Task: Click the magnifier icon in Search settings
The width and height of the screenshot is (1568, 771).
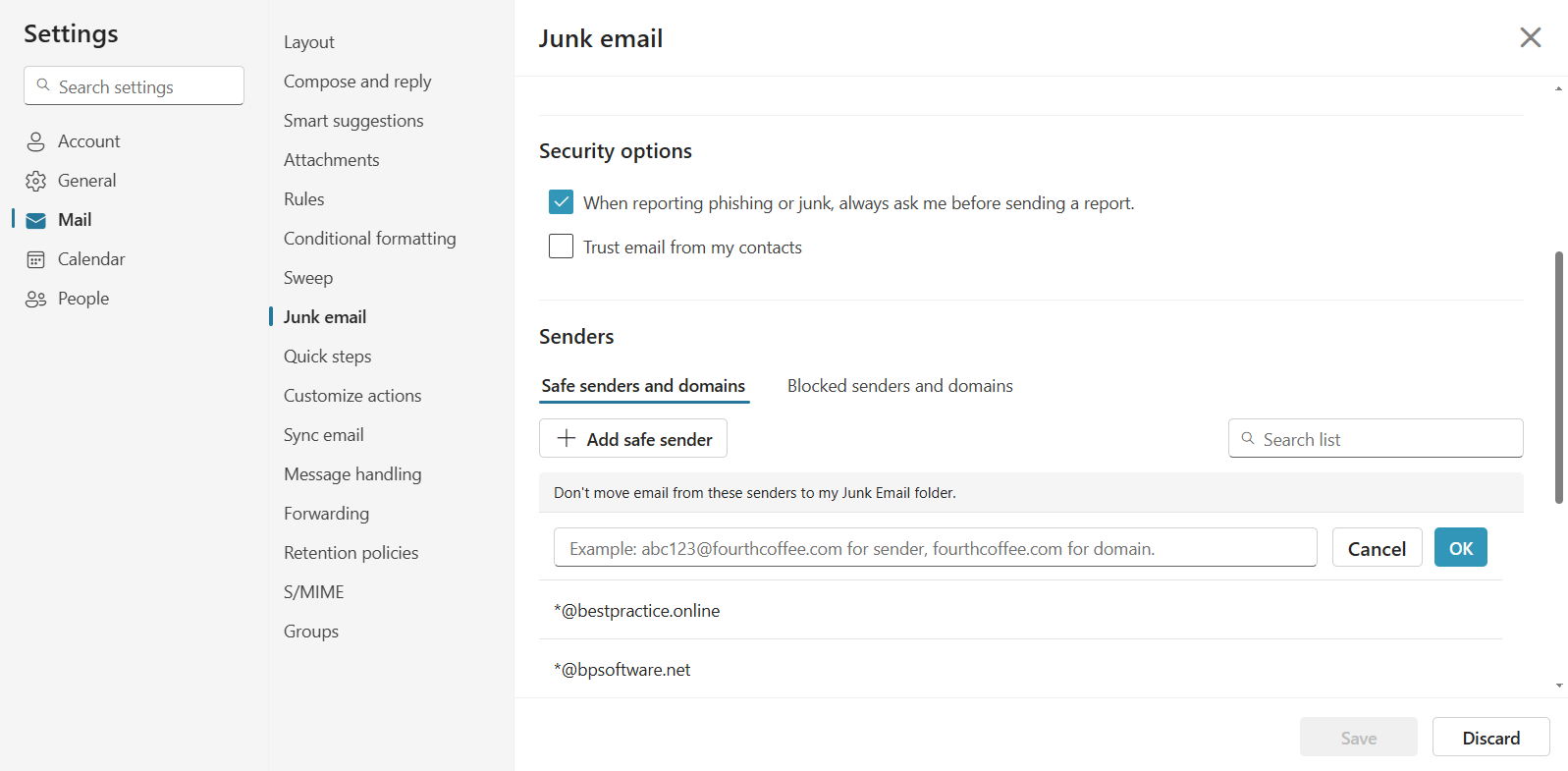Action: click(43, 85)
